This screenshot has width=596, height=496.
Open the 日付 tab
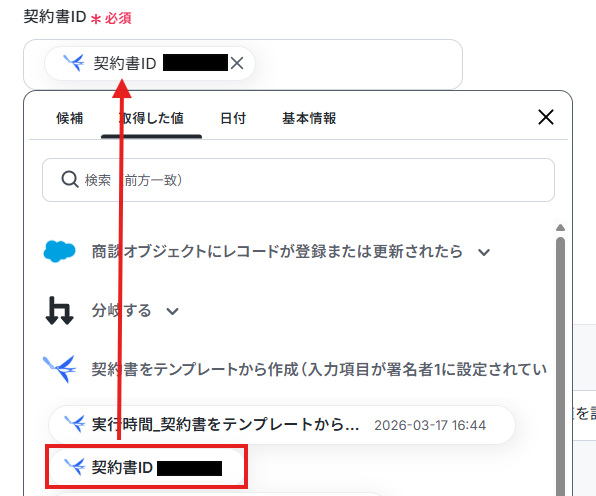click(x=233, y=118)
